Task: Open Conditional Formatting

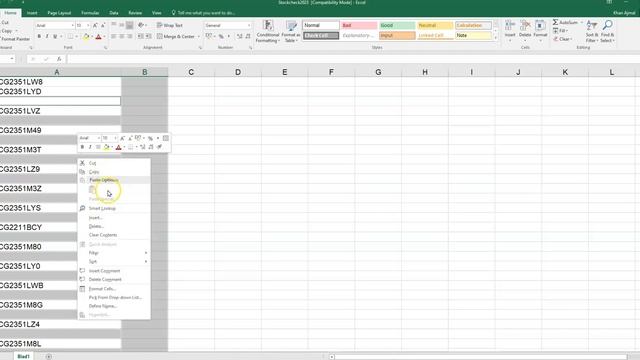Action: pyautogui.click(x=268, y=31)
